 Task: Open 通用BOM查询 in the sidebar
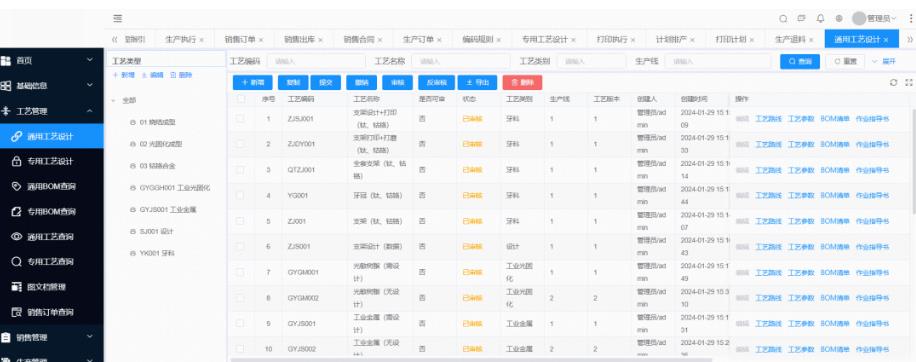[x=51, y=186]
